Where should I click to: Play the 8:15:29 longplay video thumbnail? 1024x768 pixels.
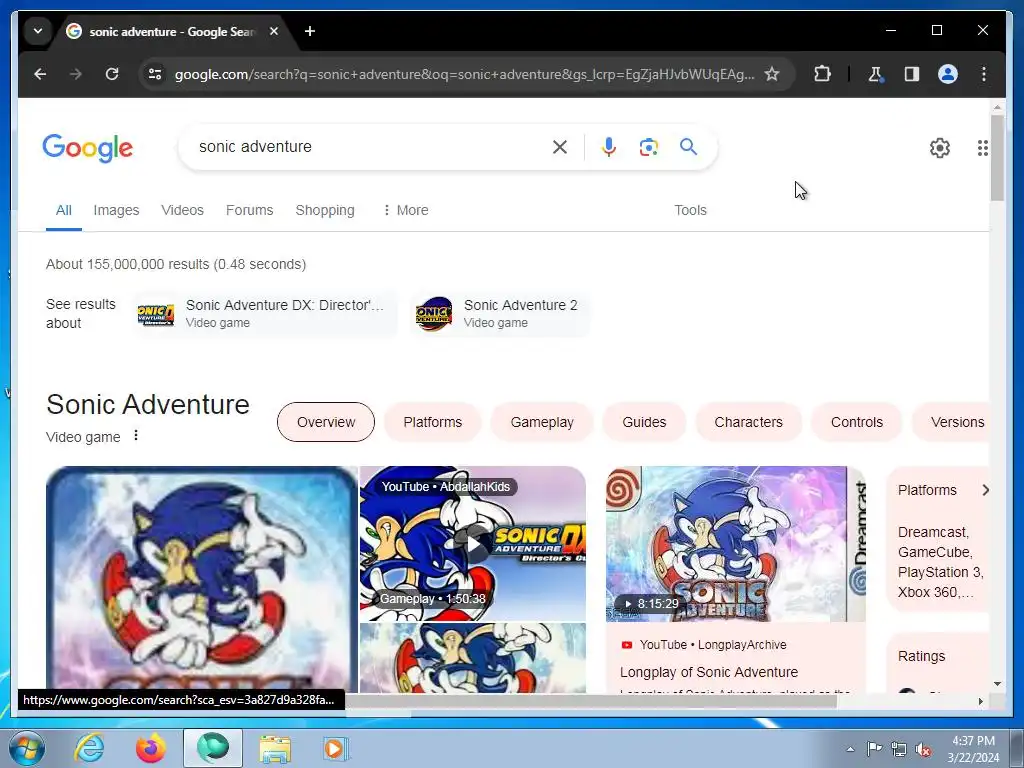point(736,543)
